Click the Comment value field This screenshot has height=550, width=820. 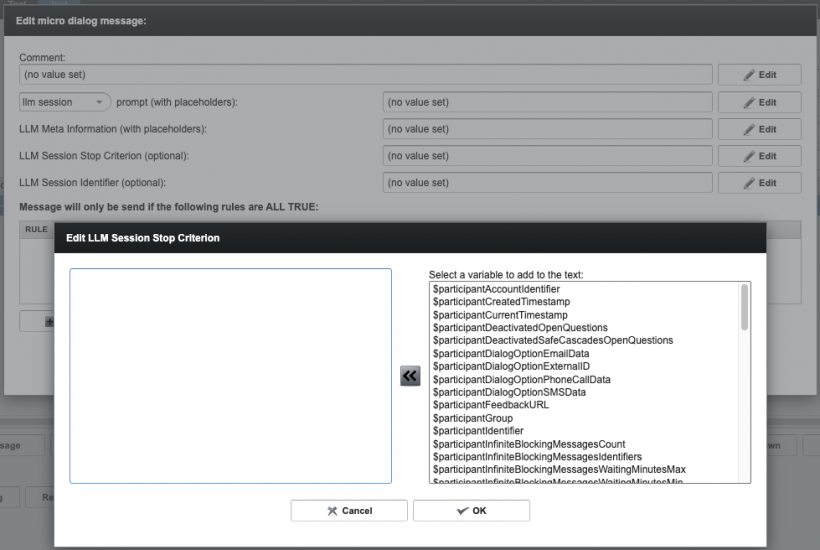366,74
